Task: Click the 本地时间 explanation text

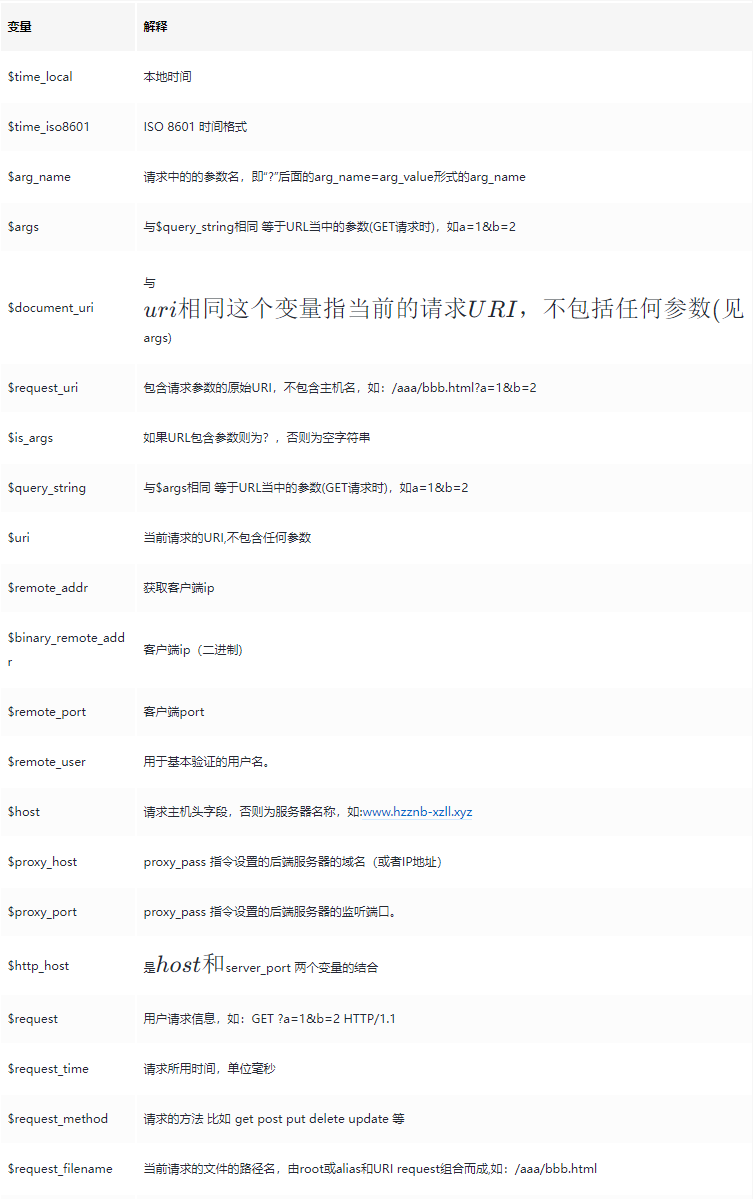Action: coord(167,76)
